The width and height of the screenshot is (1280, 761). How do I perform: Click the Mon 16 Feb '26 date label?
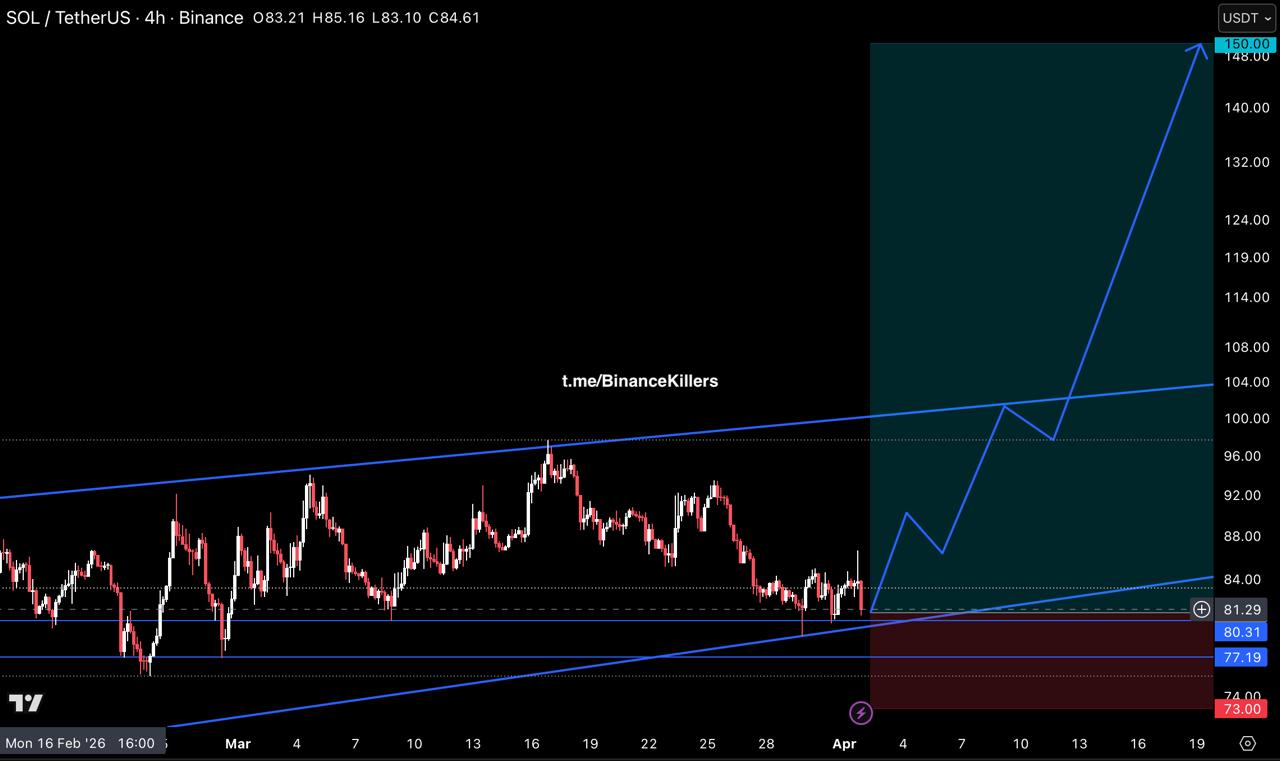(80, 743)
